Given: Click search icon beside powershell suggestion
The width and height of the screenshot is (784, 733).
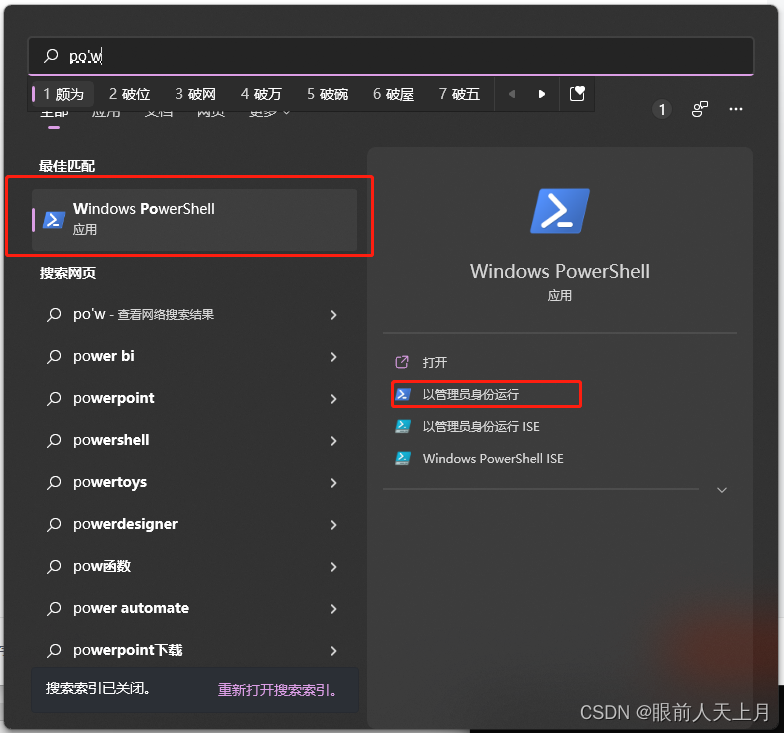Looking at the screenshot, I should [x=54, y=440].
